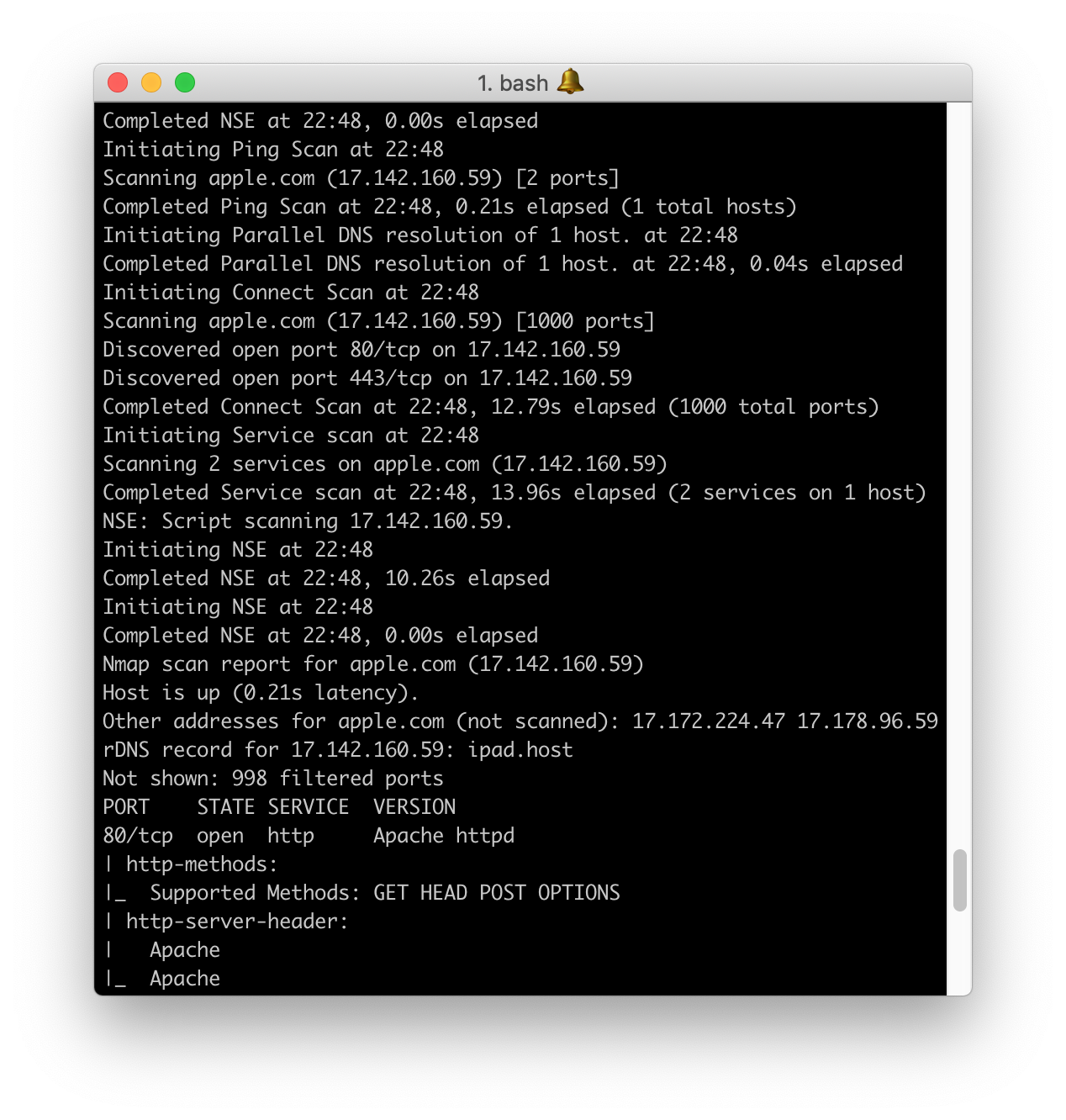This screenshot has height=1120, width=1066.
Task: Click 'Scanning apple.com (17.142.160.59) [2 ports]' line
Action: coord(361,178)
